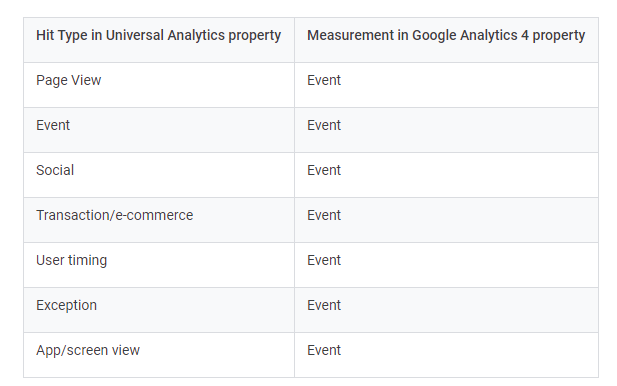The image size is (617, 386).
Task: Click the 'Measurement in Google Analytics 4 property' header
Action: (x=446, y=40)
